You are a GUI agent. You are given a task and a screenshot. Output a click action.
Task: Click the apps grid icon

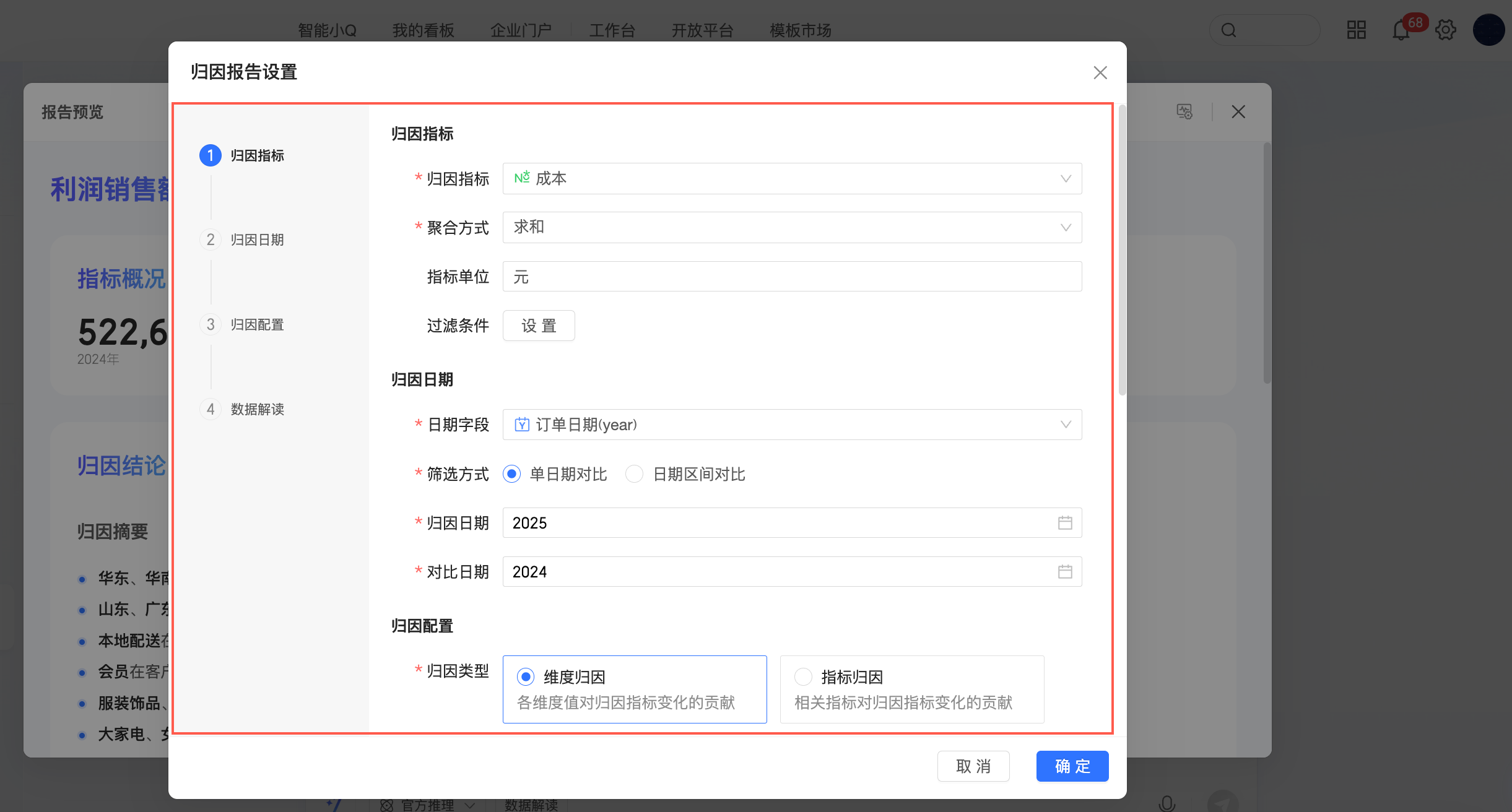click(x=1356, y=30)
